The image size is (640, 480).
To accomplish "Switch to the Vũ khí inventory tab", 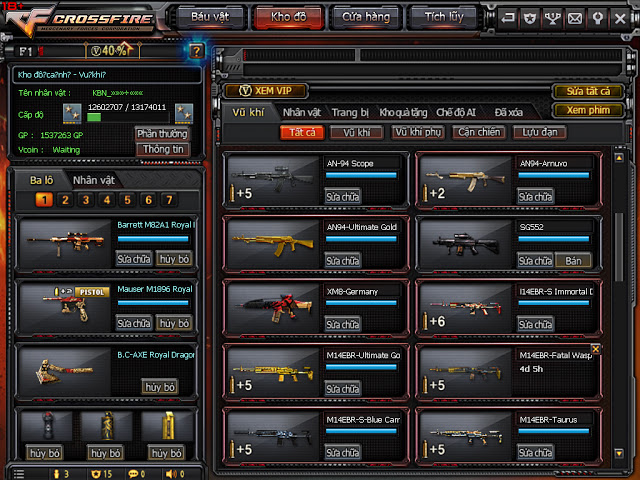I will tap(248, 112).
